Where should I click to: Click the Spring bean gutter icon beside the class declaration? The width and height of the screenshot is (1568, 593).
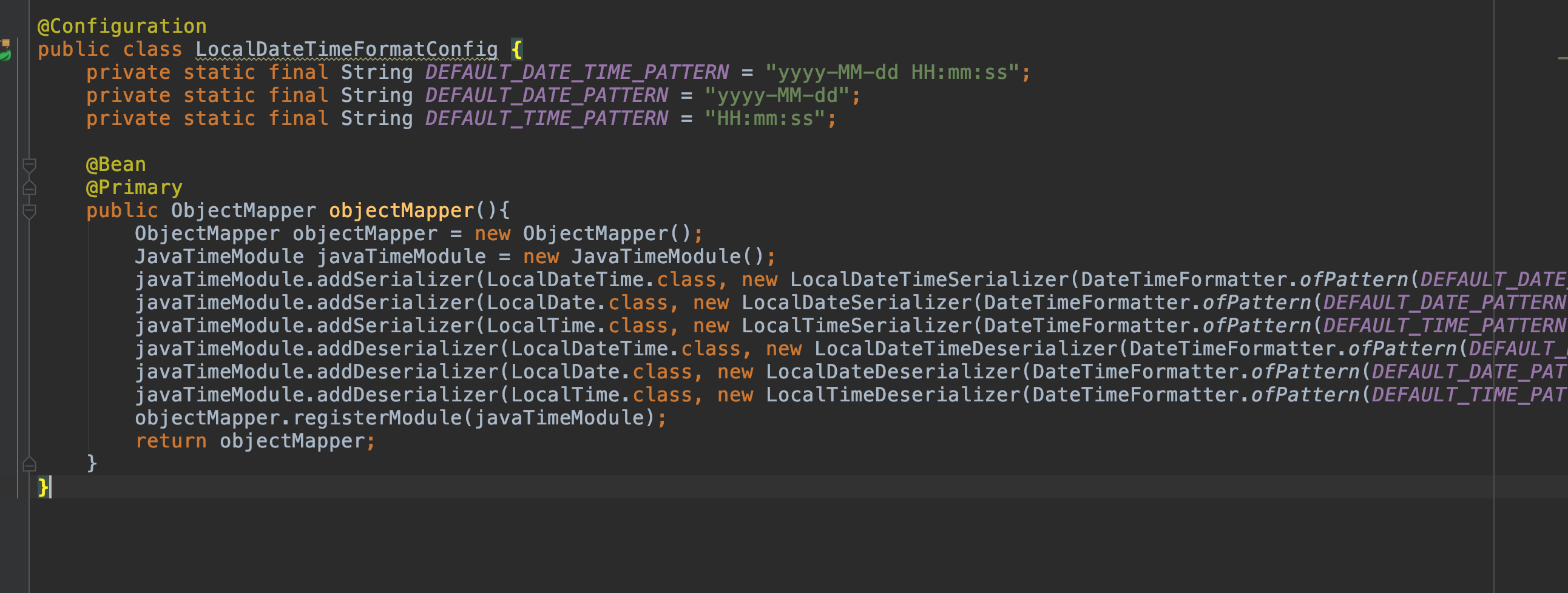[5, 50]
